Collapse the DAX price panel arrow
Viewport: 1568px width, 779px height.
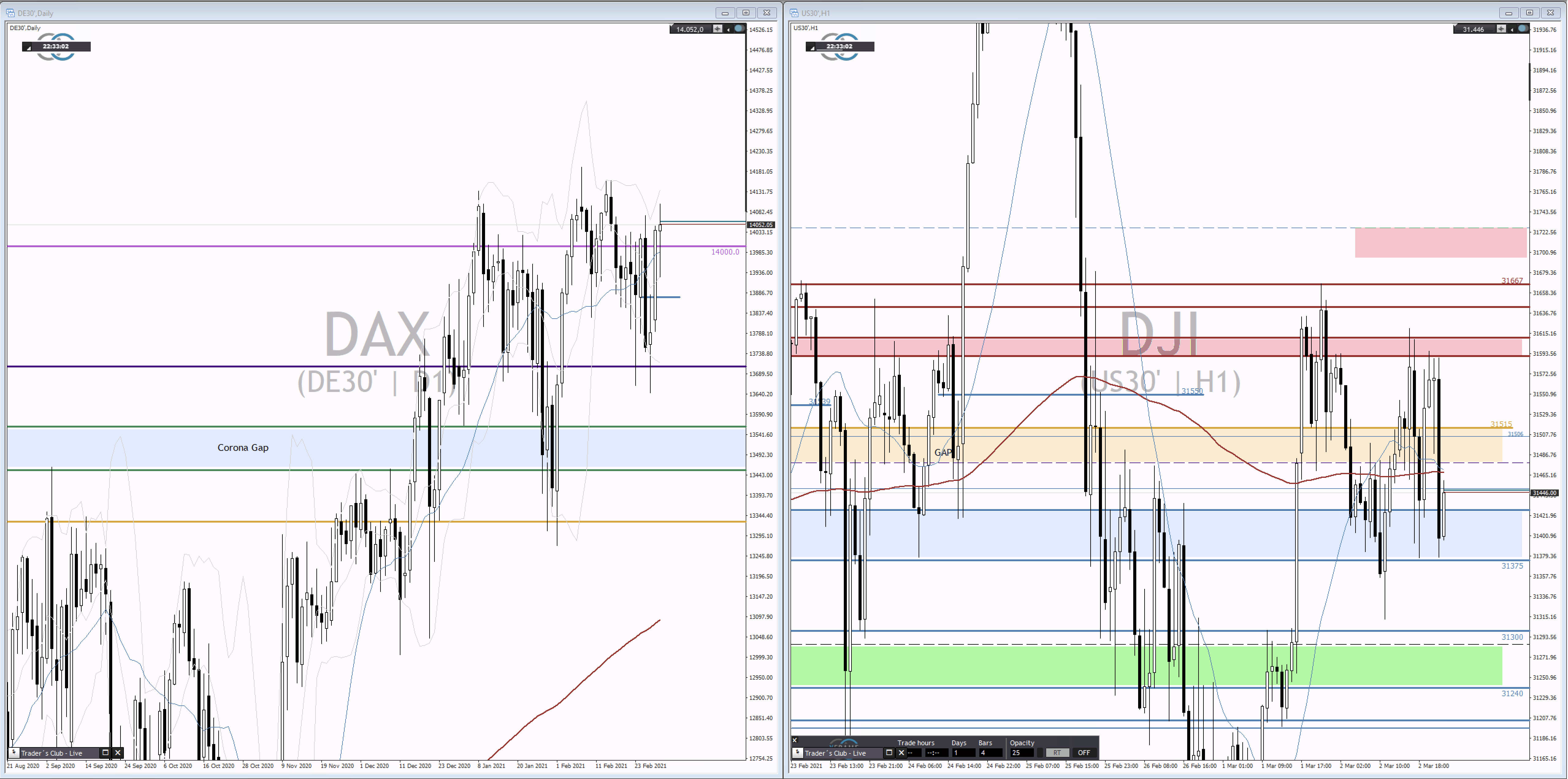(x=728, y=29)
